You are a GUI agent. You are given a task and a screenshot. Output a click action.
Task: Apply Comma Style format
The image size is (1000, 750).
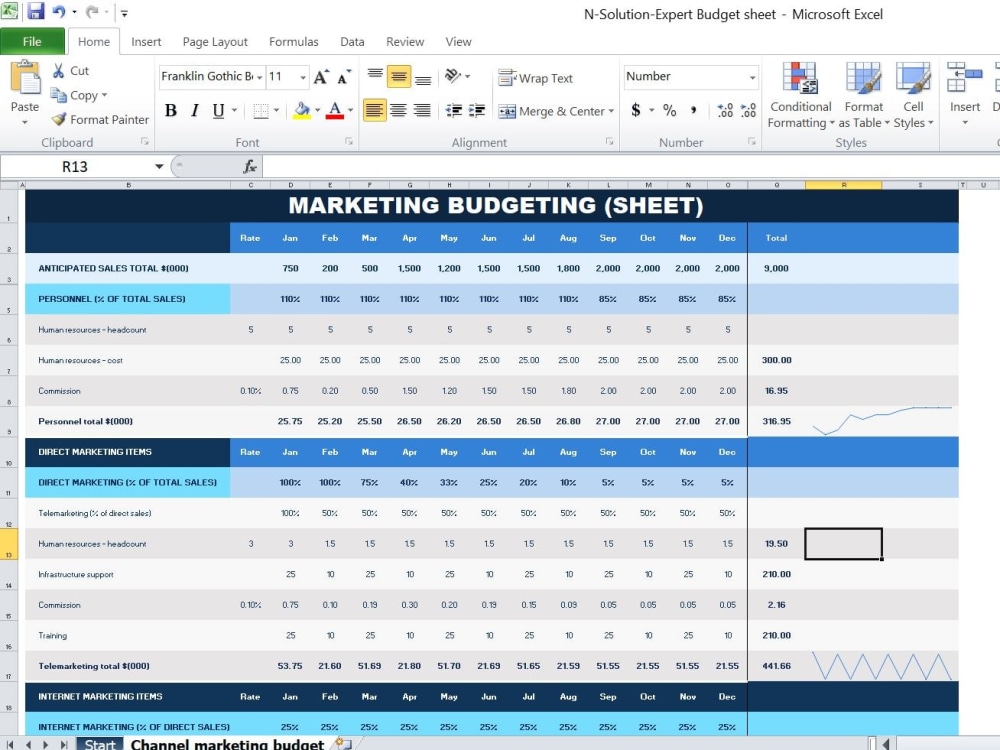point(693,110)
